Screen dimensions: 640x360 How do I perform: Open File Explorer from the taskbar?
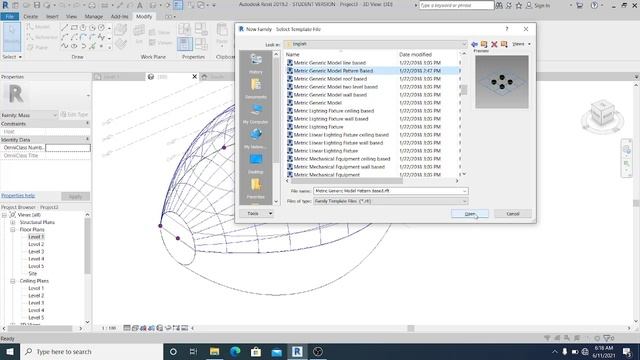click(x=214, y=351)
